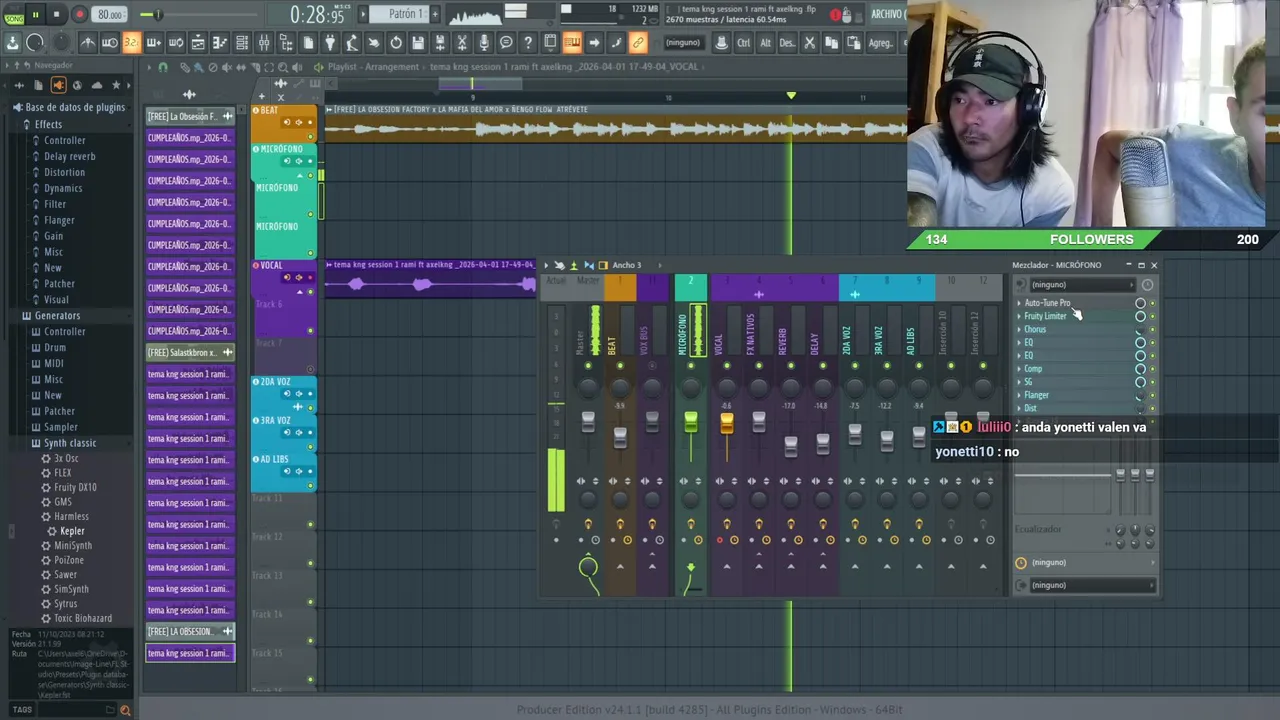Select the playlist zoom magnifier tool
This screenshot has height=720, width=1280.
pos(282,67)
